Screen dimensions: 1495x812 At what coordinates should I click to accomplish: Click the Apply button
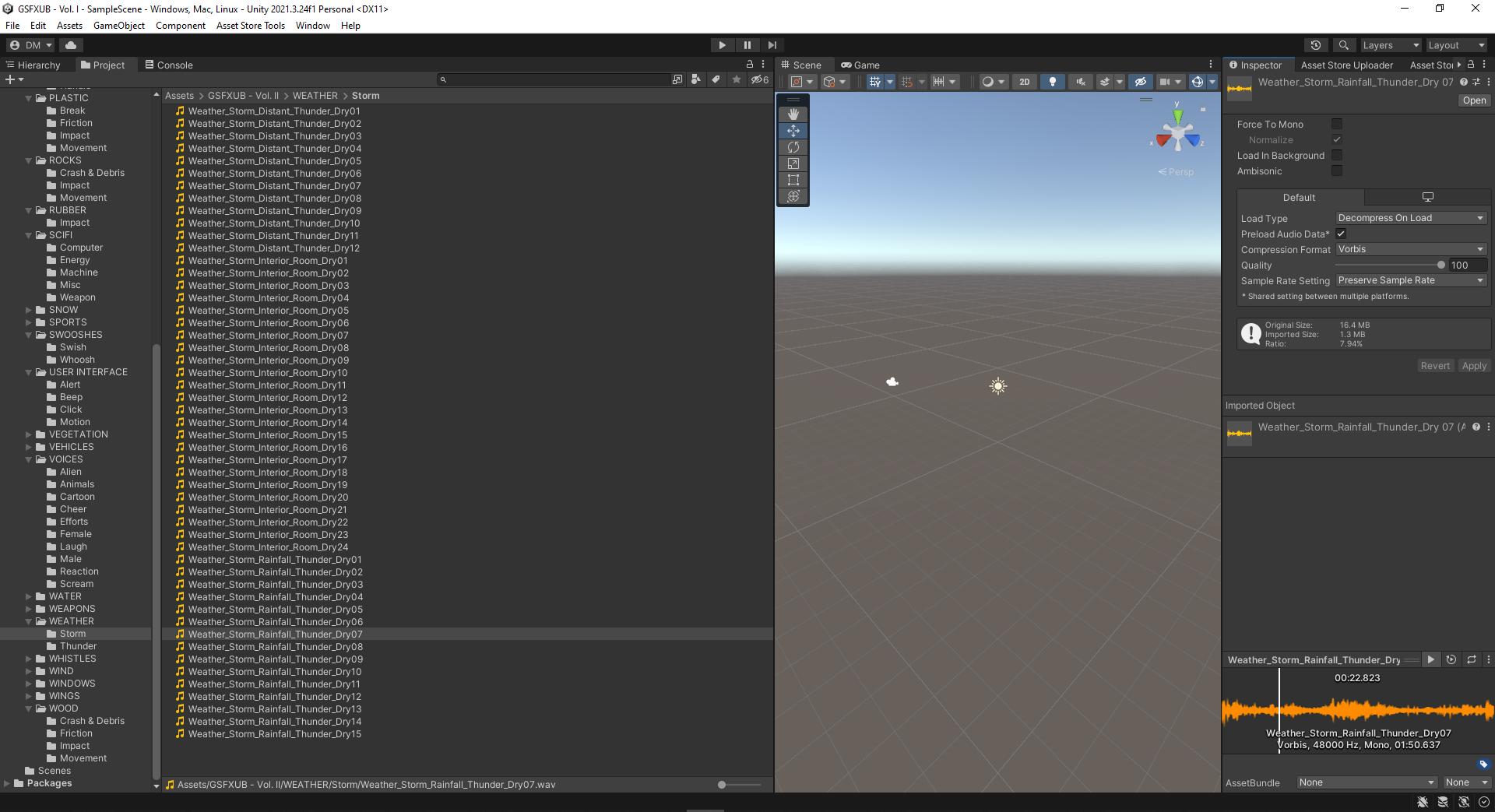click(x=1474, y=366)
